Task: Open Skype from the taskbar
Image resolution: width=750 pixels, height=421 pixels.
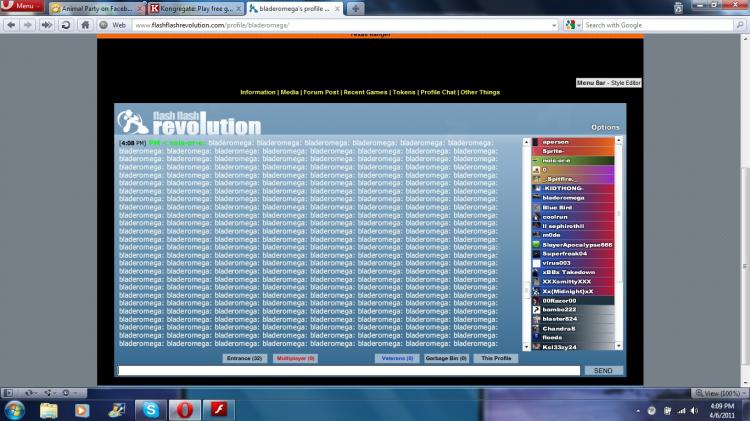Action: click(151, 410)
